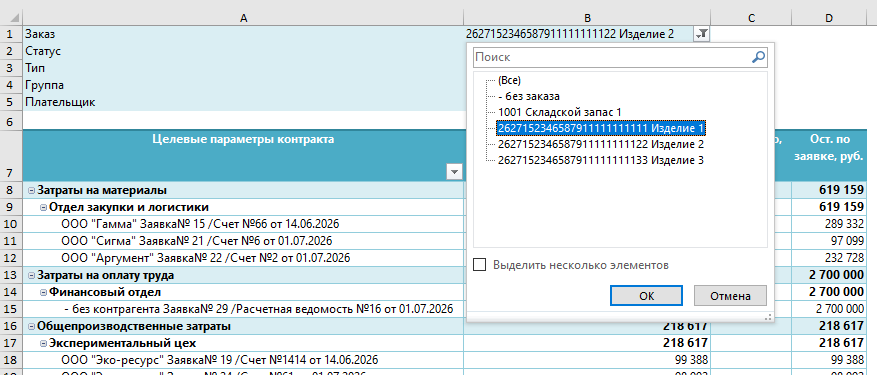Image resolution: width=877 pixels, height=375 pixels.
Task: Click the value 232 728 in column D
Action: (844, 259)
